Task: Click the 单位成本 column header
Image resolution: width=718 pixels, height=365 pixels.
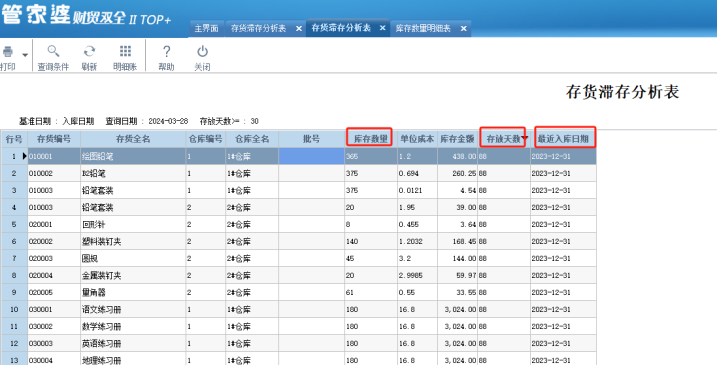Action: [417, 139]
